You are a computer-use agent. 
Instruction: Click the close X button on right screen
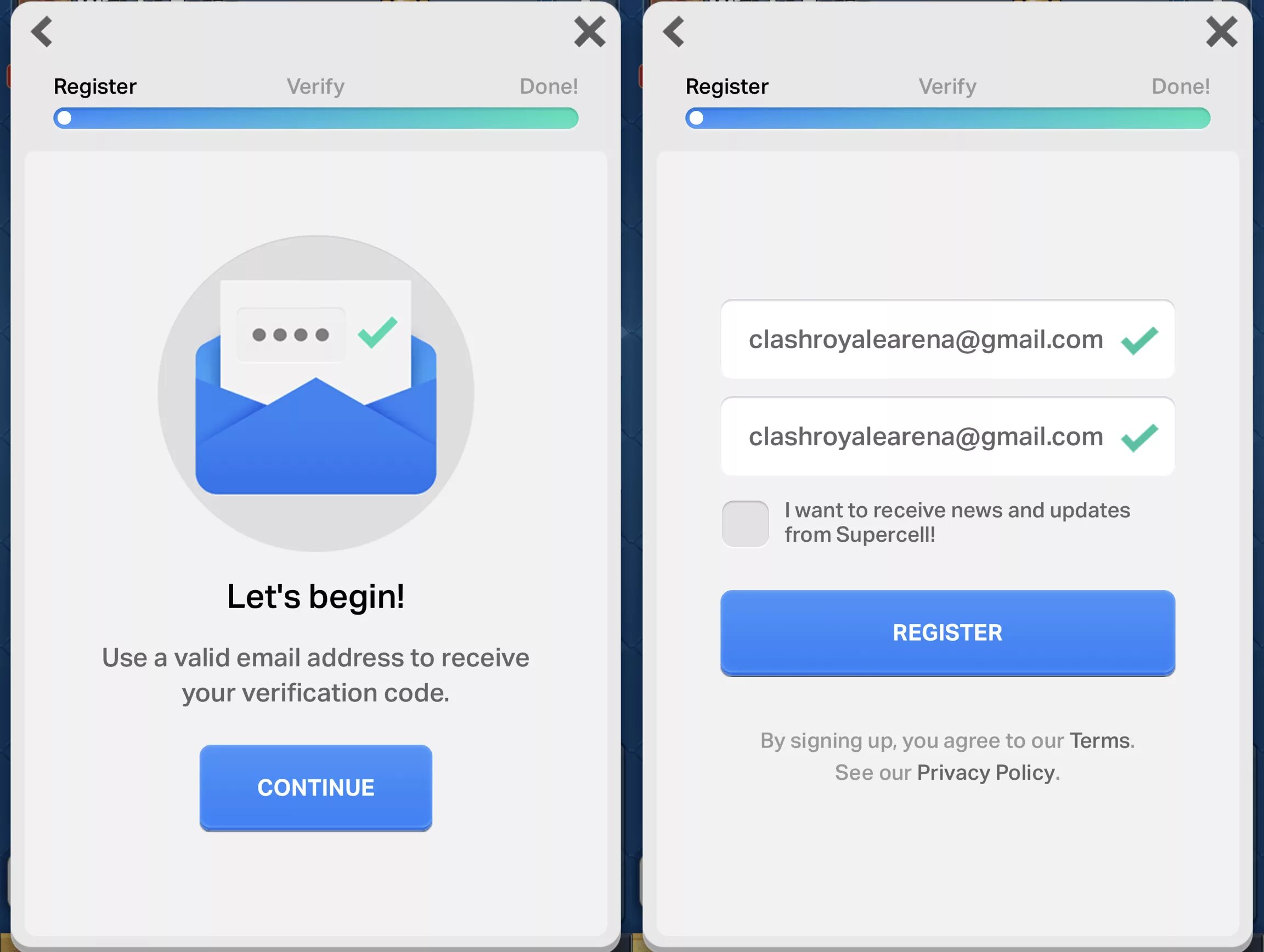1221,29
